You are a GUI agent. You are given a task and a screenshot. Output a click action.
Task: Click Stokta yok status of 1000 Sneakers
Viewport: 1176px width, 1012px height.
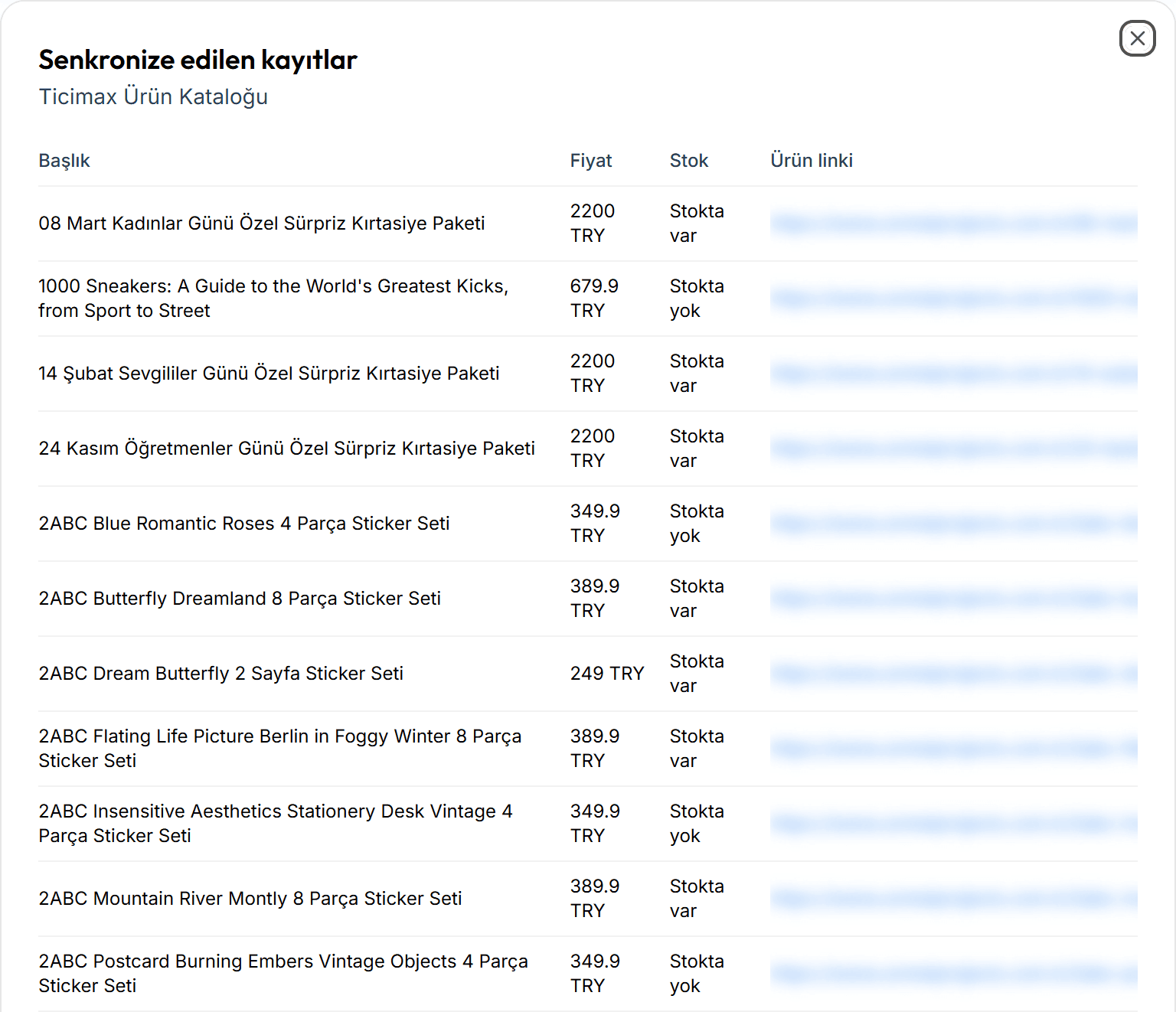(x=697, y=299)
